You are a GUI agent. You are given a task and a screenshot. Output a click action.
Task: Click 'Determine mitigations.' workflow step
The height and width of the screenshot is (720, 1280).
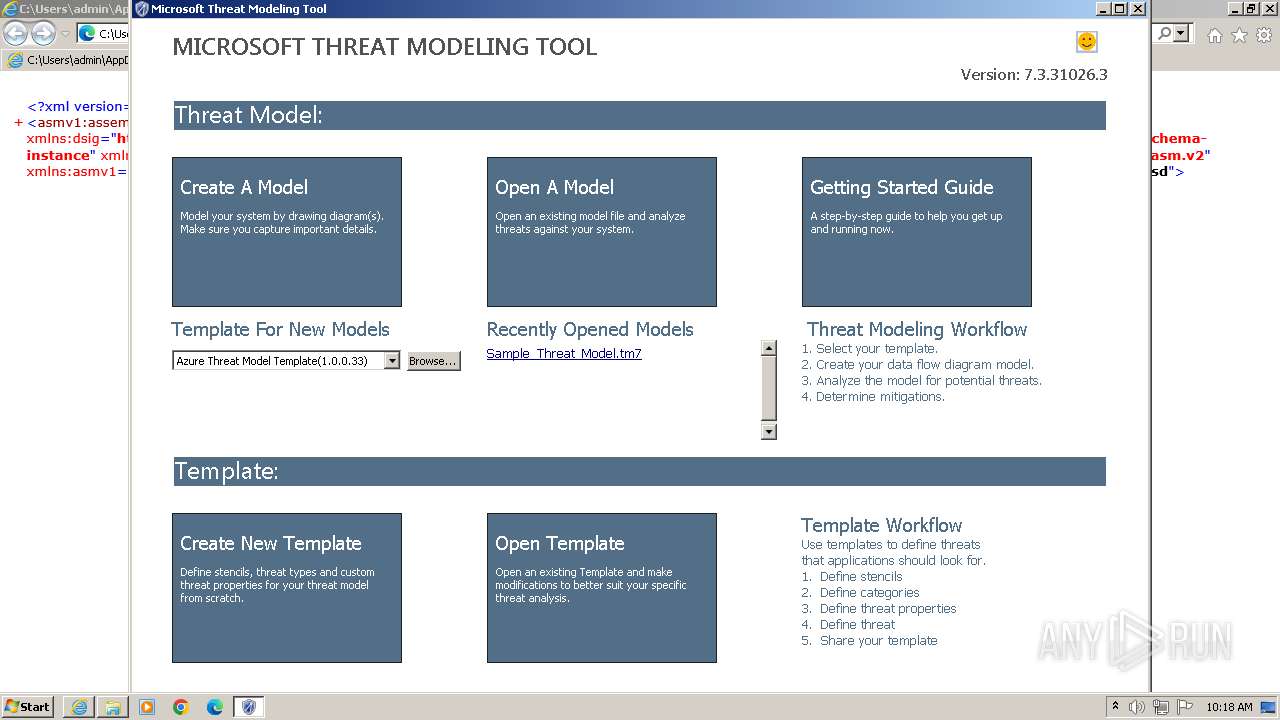coord(873,397)
